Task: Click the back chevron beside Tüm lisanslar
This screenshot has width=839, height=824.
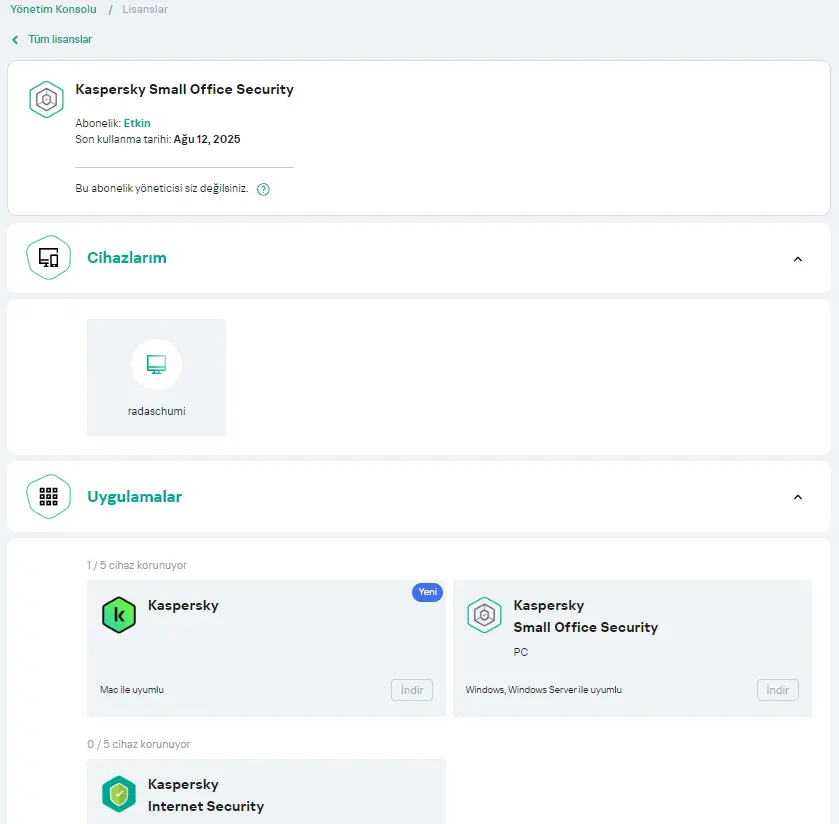Action: (x=15, y=40)
